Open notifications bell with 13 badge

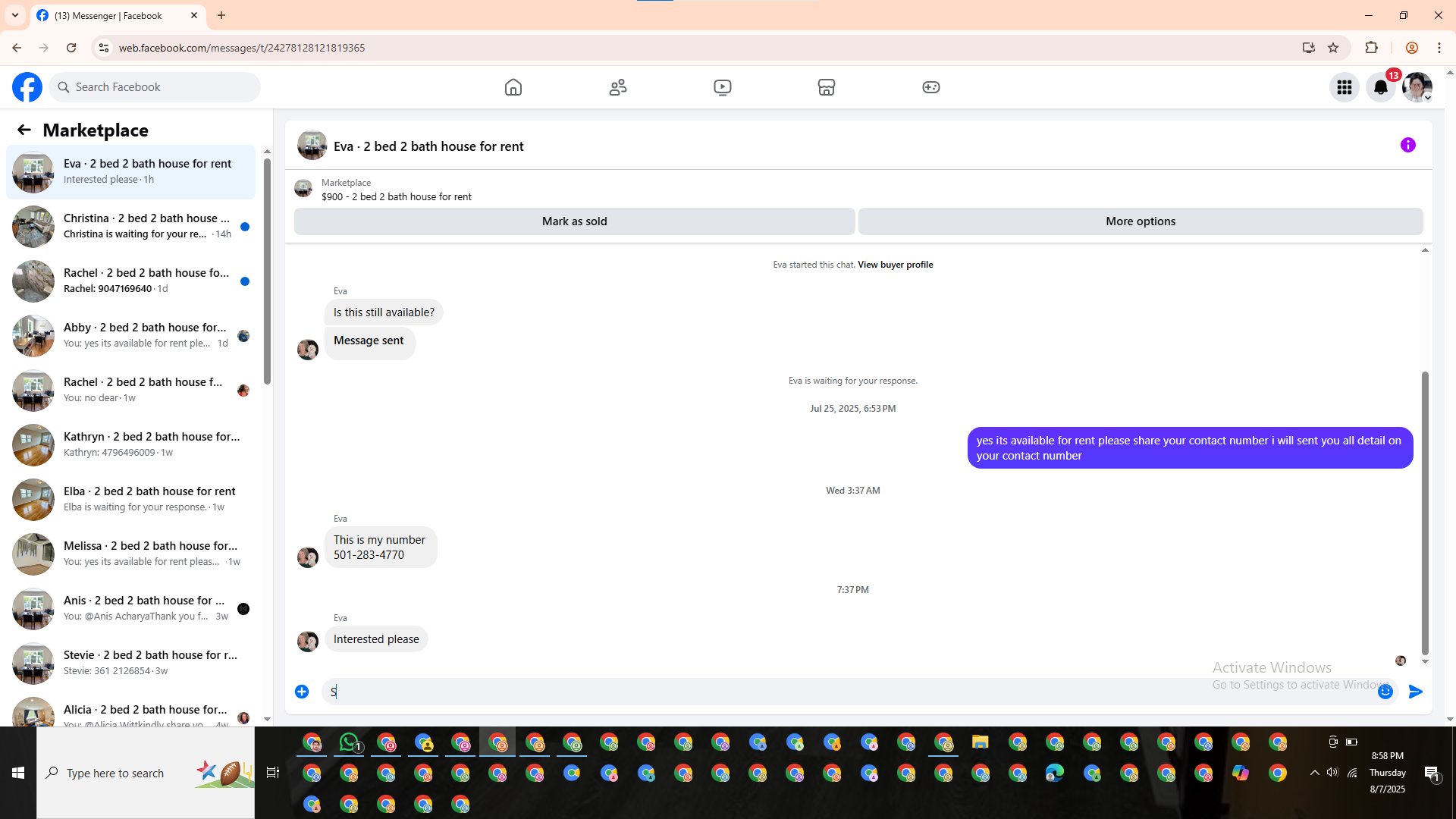[1381, 87]
